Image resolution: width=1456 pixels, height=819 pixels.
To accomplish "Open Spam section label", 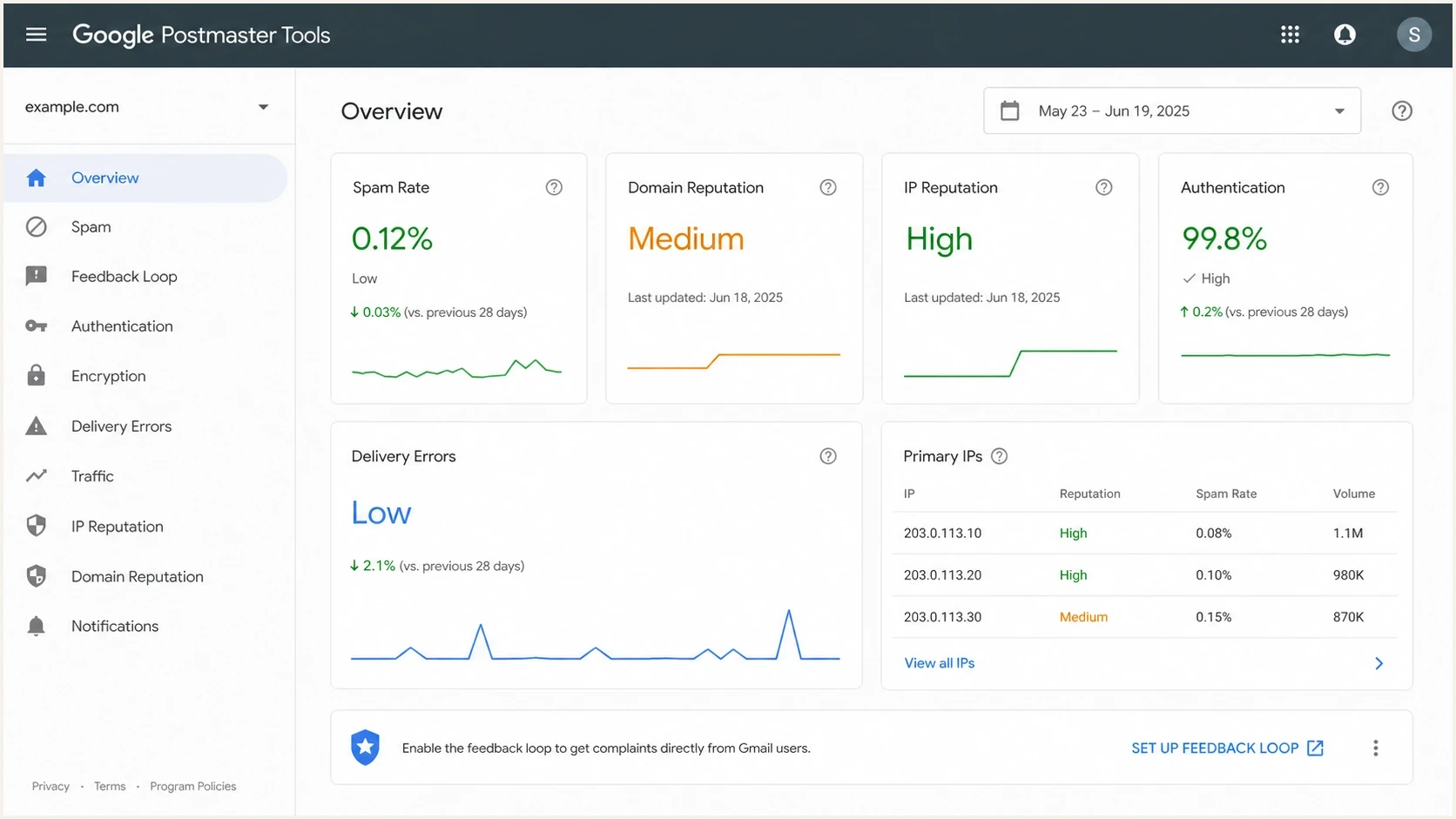I will click(91, 227).
